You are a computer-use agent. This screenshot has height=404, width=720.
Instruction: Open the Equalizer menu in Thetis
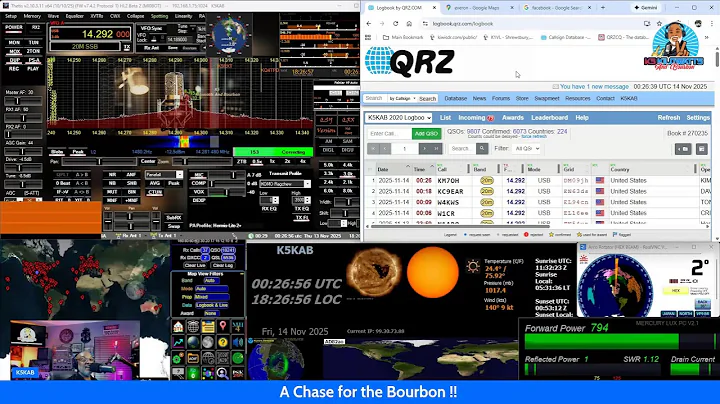(x=75, y=16)
